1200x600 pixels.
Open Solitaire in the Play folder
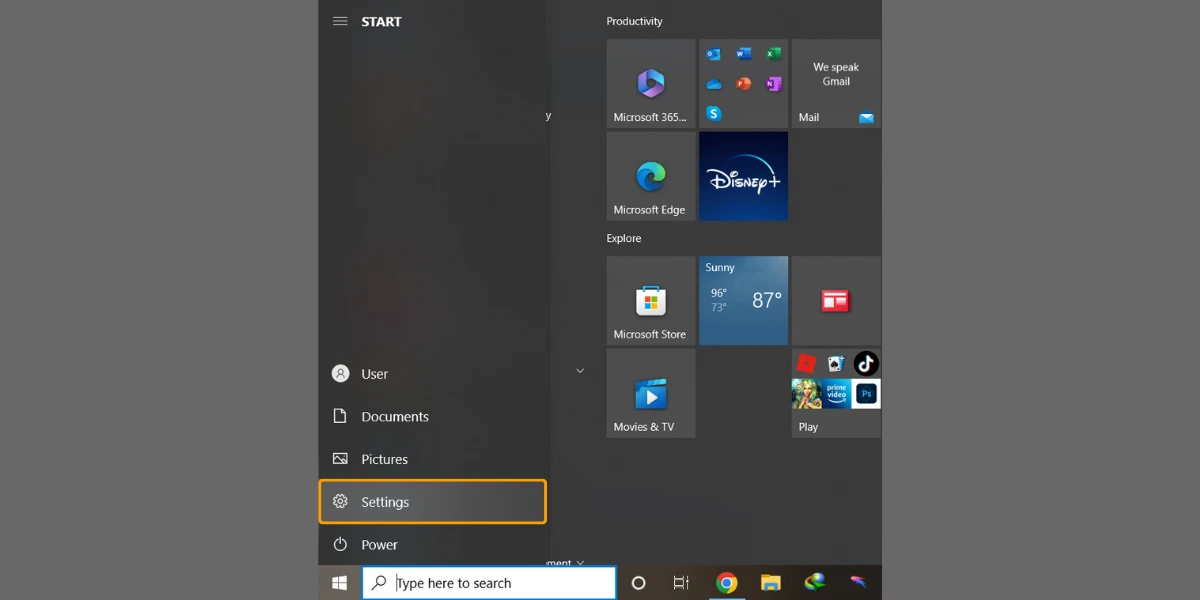click(836, 364)
